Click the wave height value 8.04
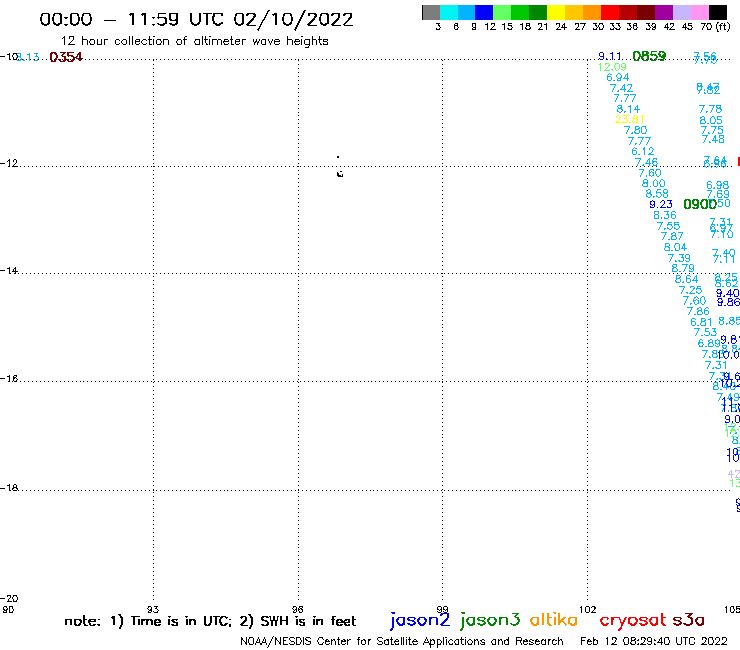 tap(675, 247)
